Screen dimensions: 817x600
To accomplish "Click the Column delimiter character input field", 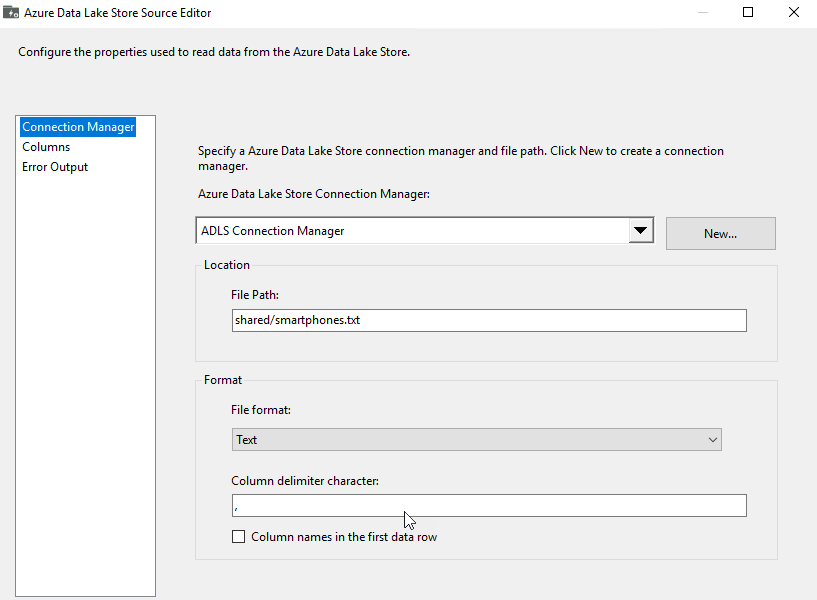I will click(489, 506).
